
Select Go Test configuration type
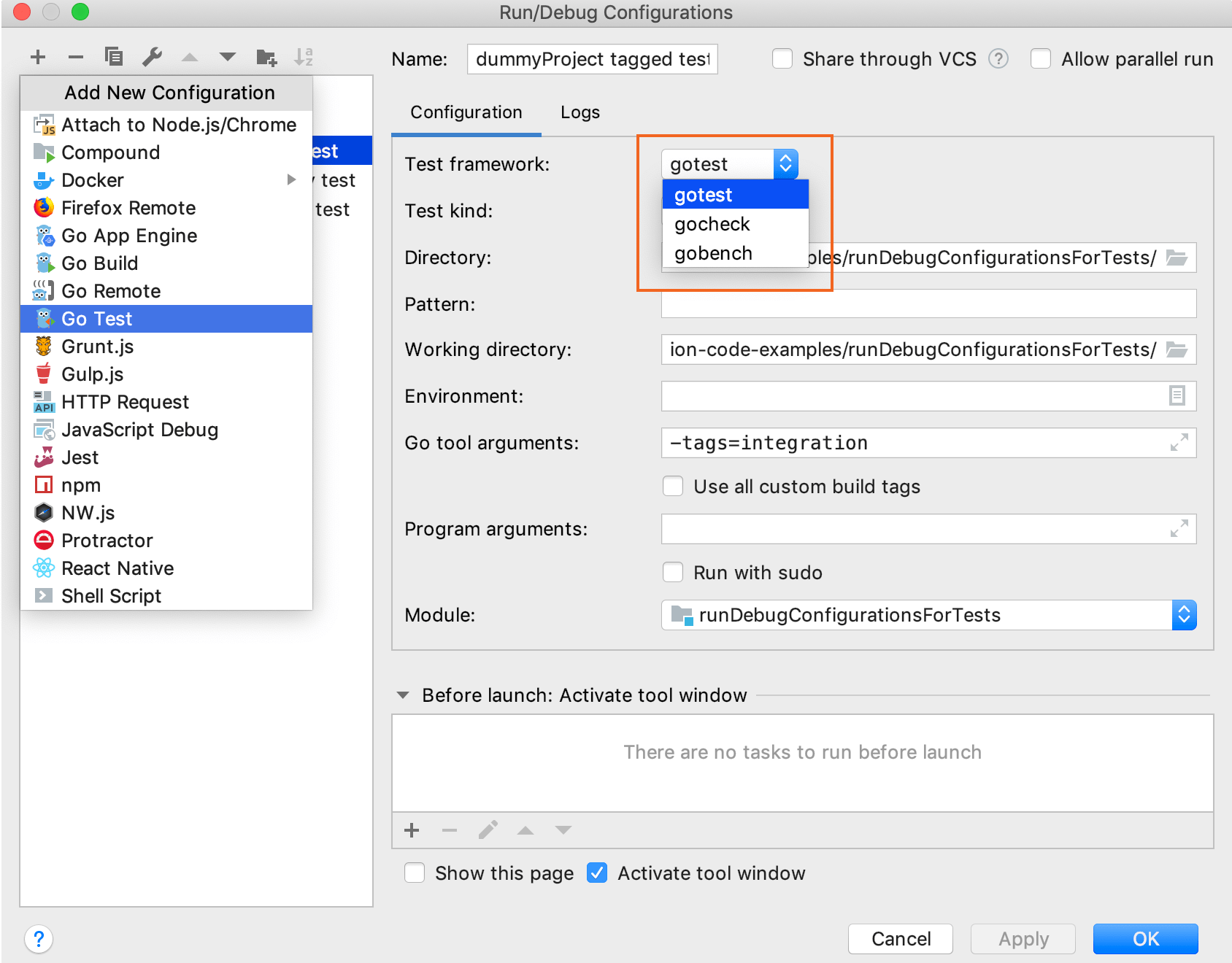pyautogui.click(x=166, y=319)
